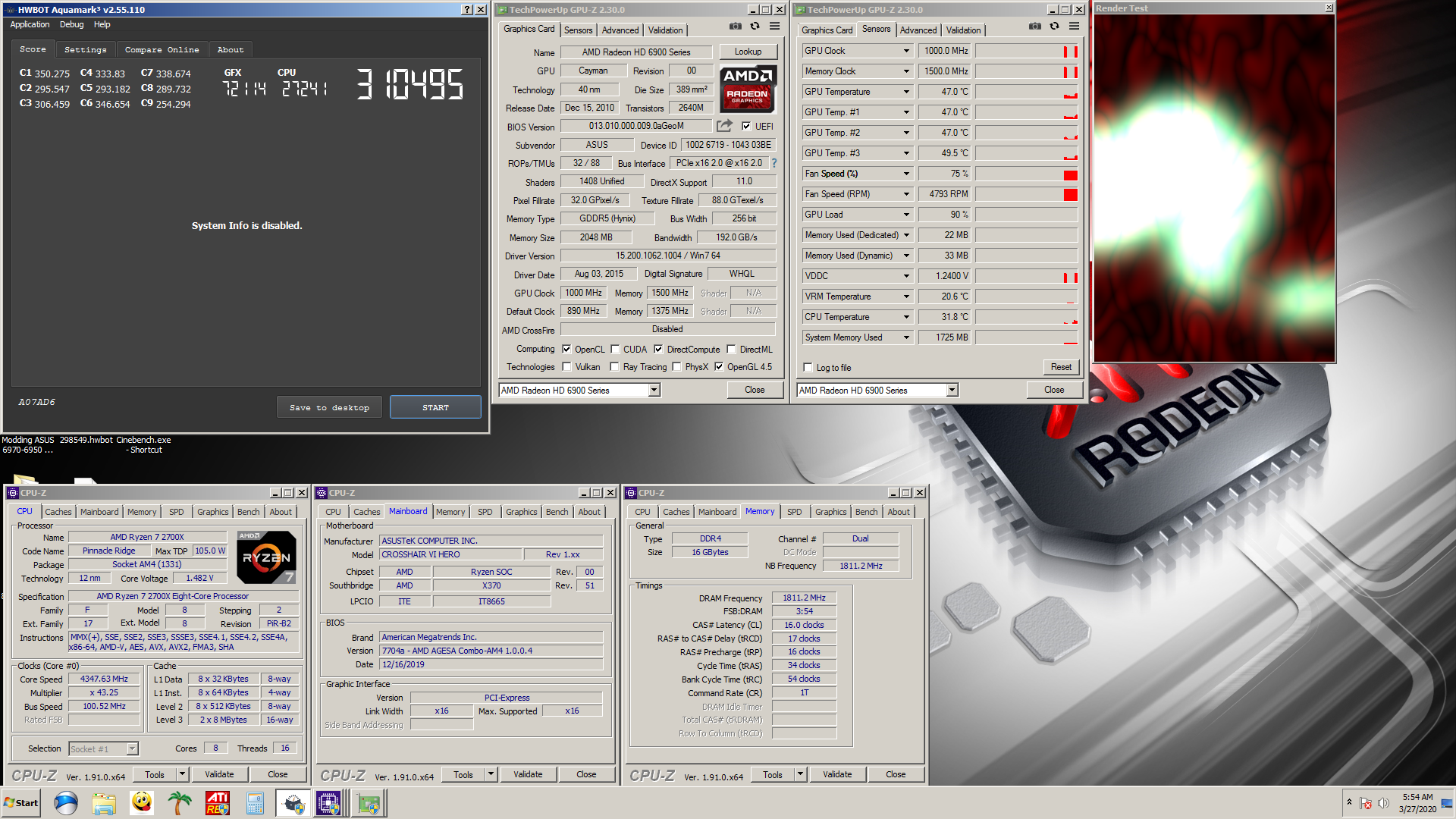The image size is (1456, 819).
Task: Click palm tree icon in taskbar
Action: tap(180, 803)
